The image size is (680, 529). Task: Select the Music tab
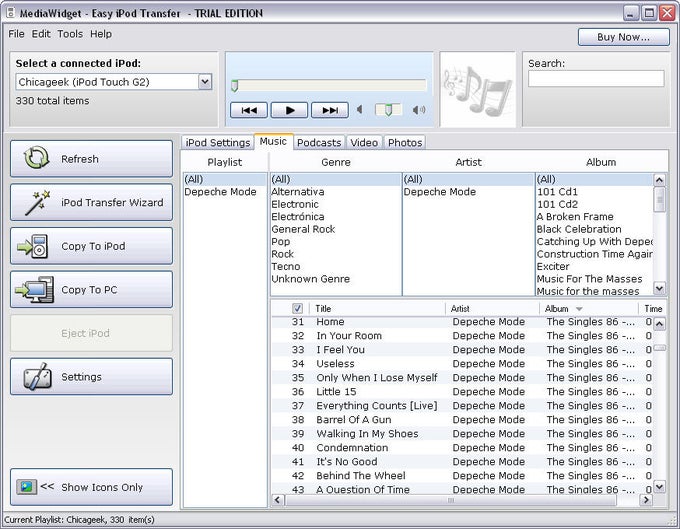click(x=273, y=141)
